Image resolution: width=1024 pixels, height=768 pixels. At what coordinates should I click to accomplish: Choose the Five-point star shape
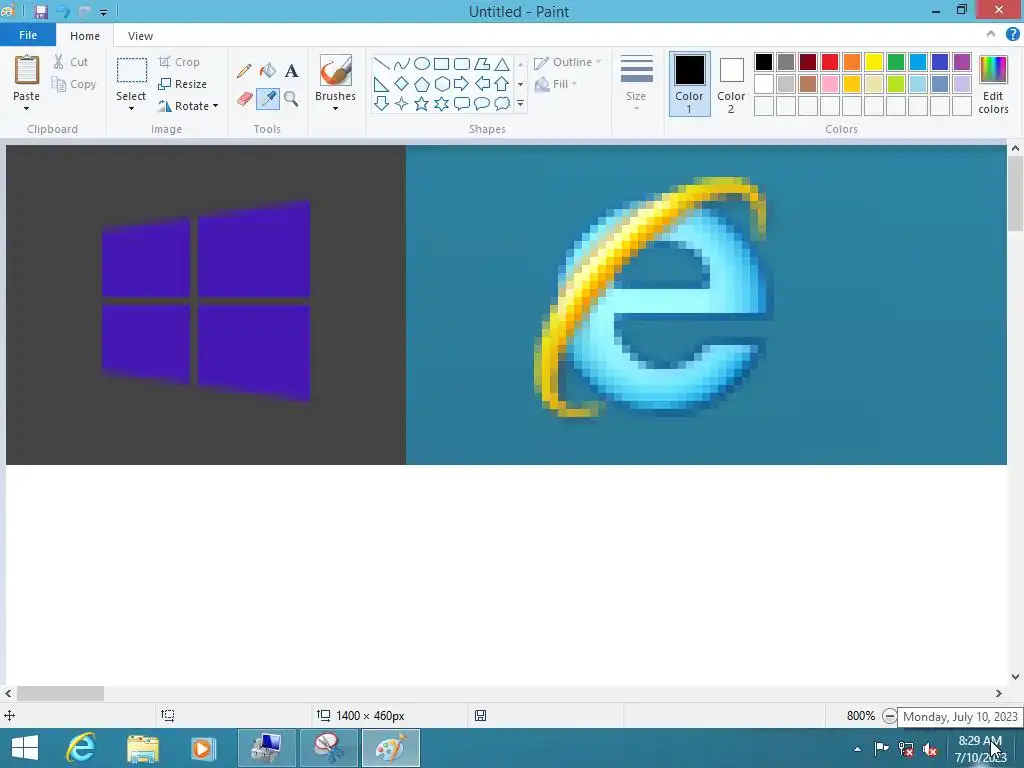click(x=422, y=103)
